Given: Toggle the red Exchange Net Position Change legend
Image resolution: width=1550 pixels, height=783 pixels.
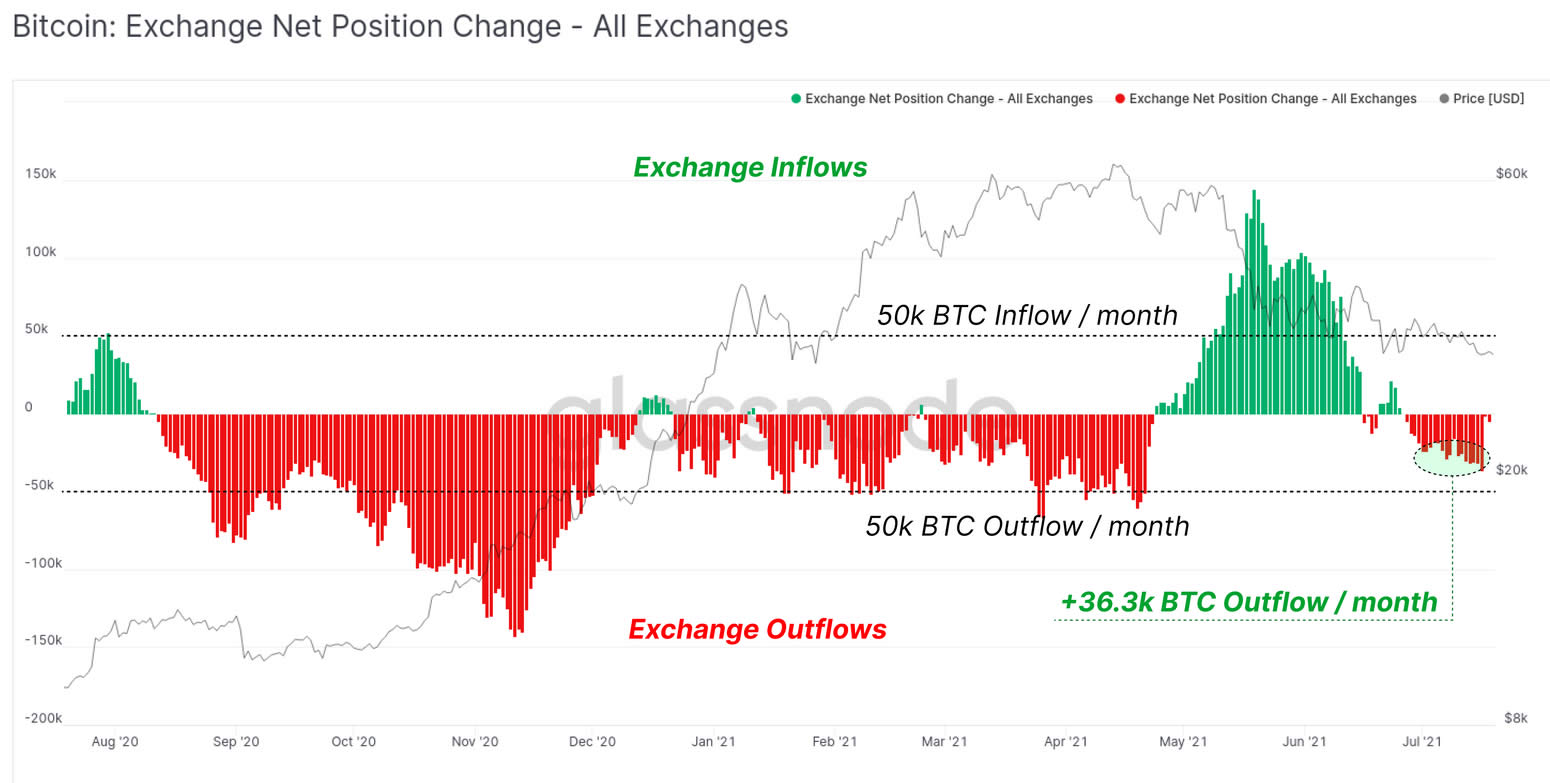Looking at the screenshot, I should click(x=1265, y=99).
